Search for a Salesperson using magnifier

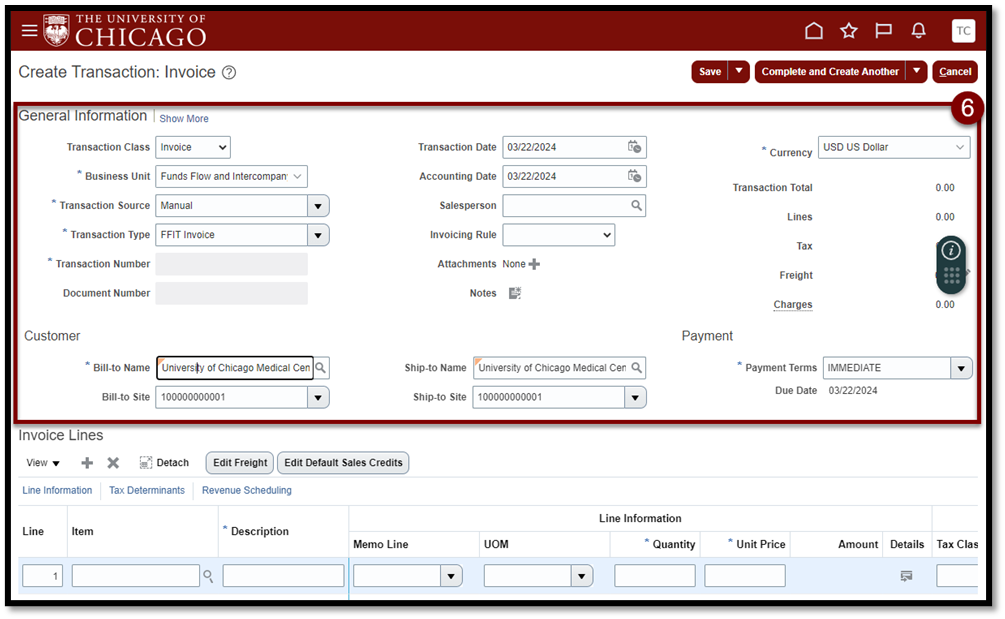pos(636,205)
